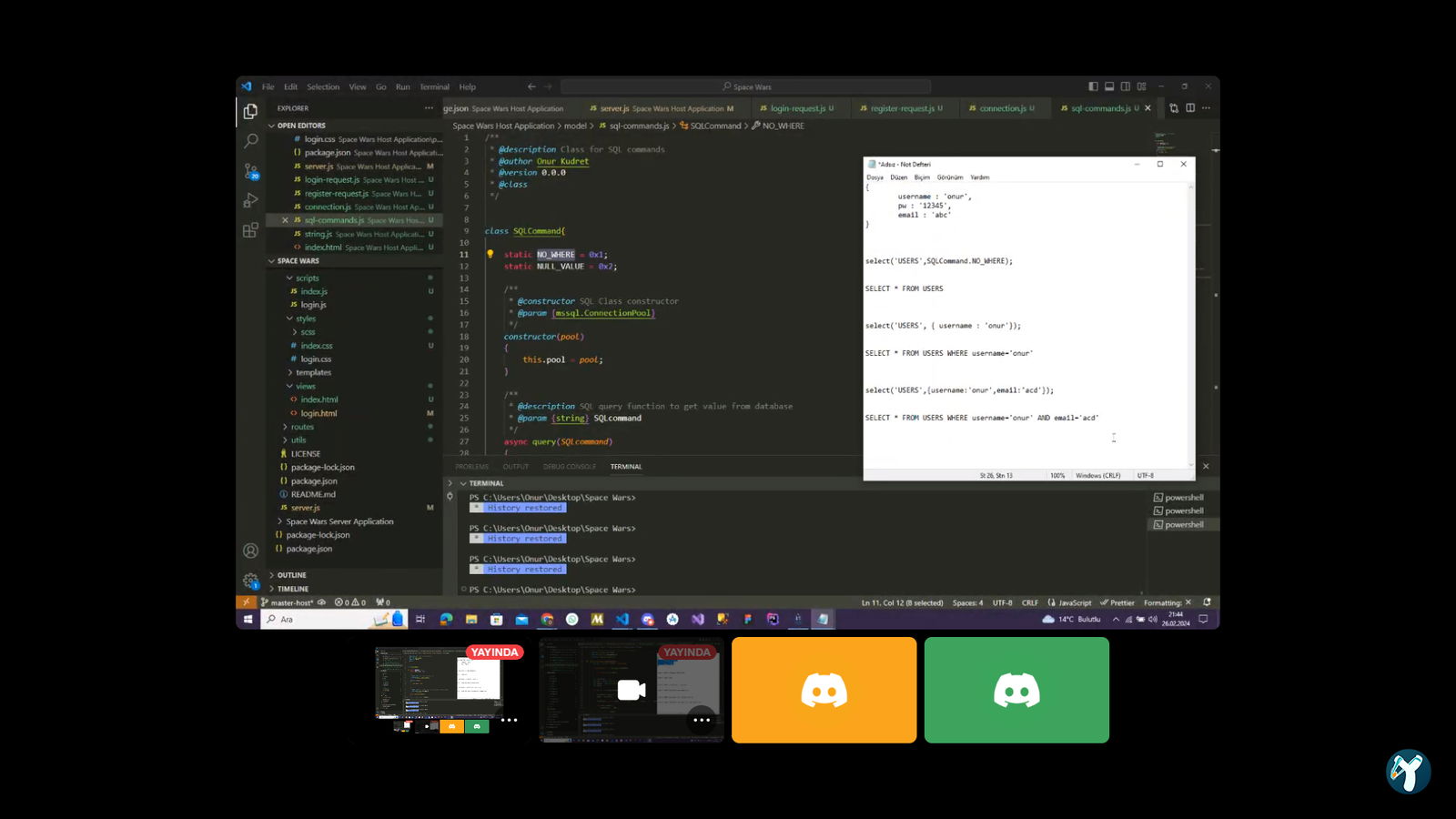
Task: Open Task View in the taskbar
Action: point(420,619)
